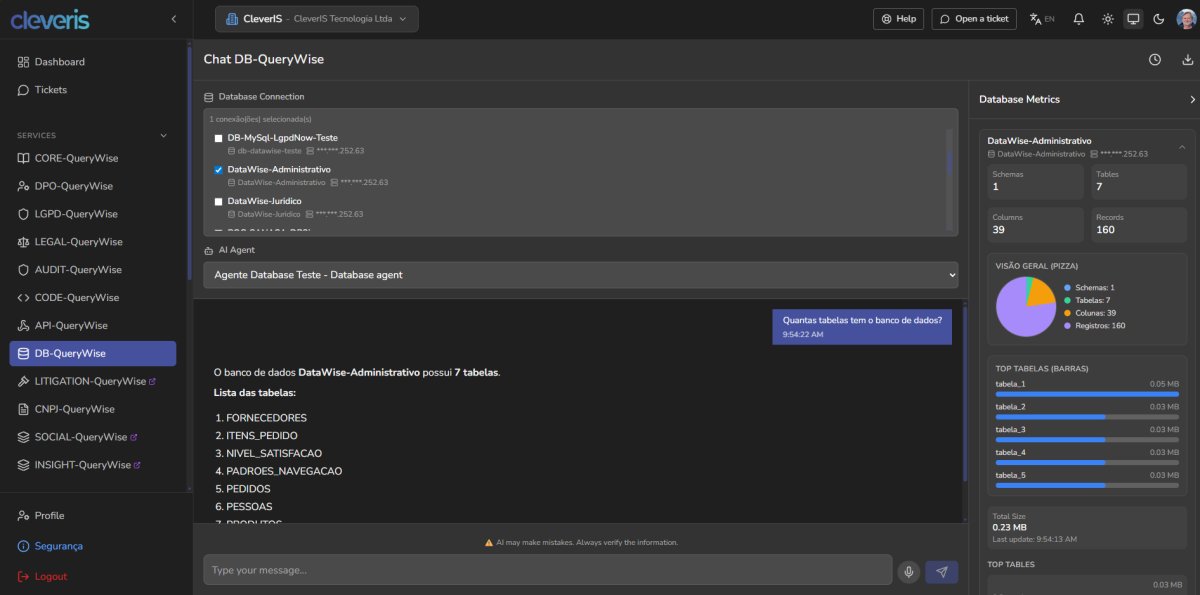Open the AI Agent dropdown

click(x=580, y=274)
